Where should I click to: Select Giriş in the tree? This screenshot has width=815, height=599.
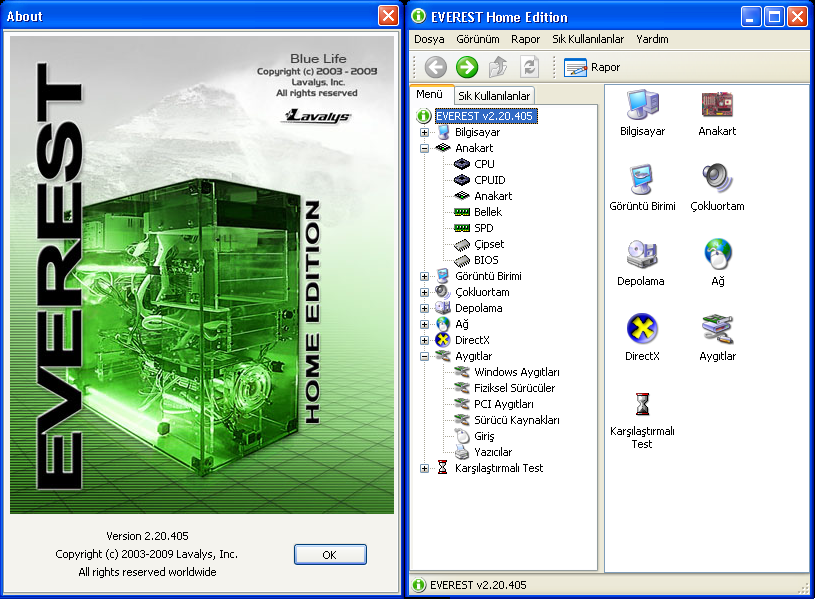[484, 436]
